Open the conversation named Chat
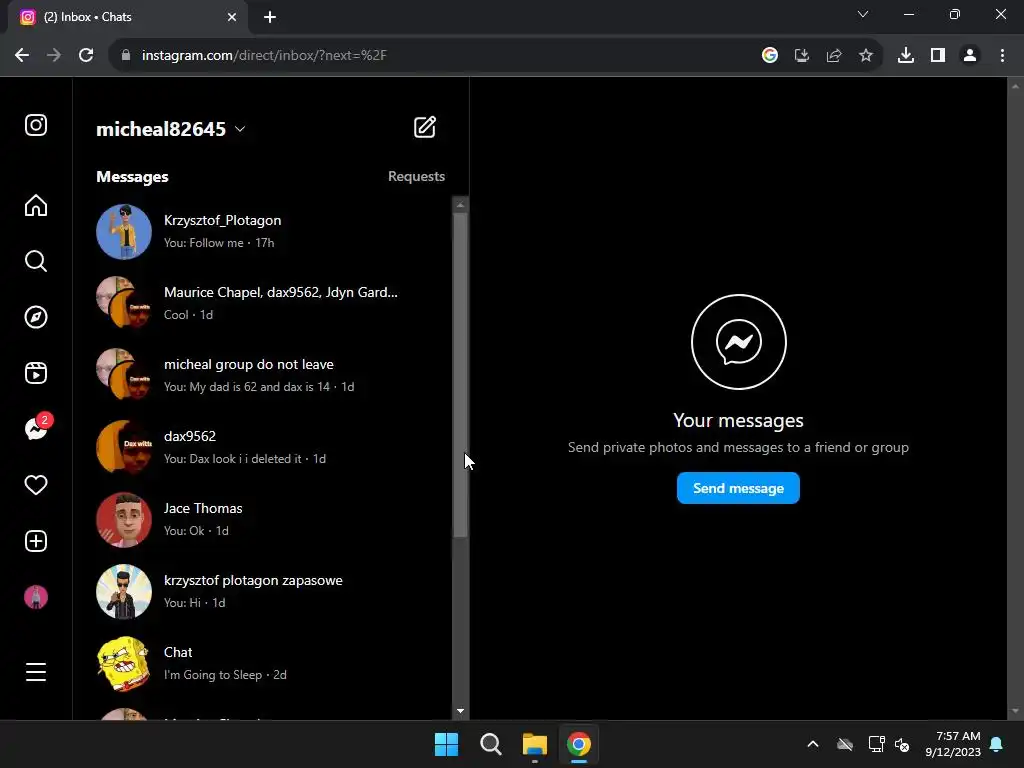 (x=263, y=664)
